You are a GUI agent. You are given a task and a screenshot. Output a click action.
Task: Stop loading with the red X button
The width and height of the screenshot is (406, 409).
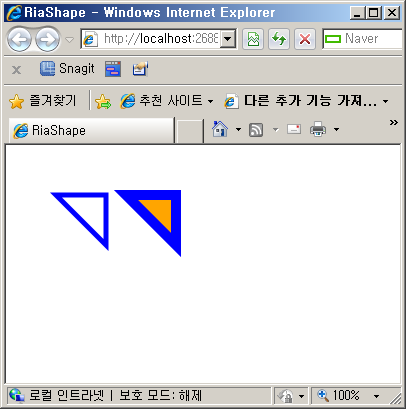click(305, 39)
